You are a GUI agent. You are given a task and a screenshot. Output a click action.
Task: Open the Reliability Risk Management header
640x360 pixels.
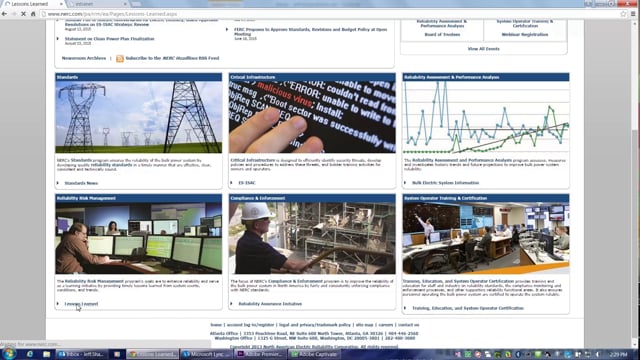tap(138, 198)
